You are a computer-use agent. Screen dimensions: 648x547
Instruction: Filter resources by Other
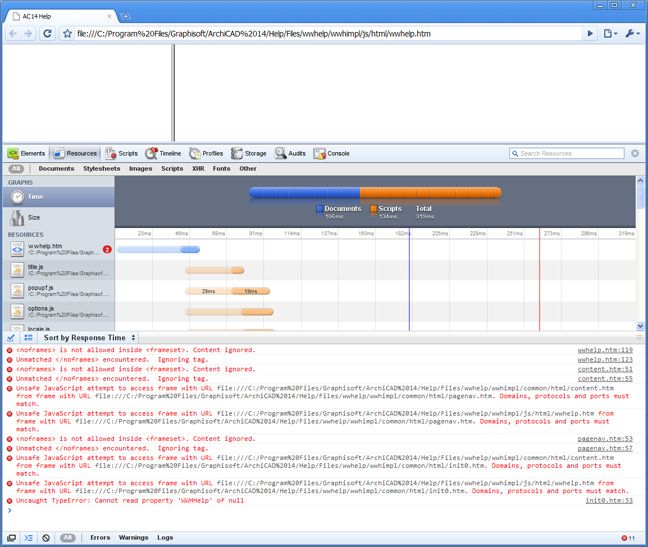pos(248,169)
